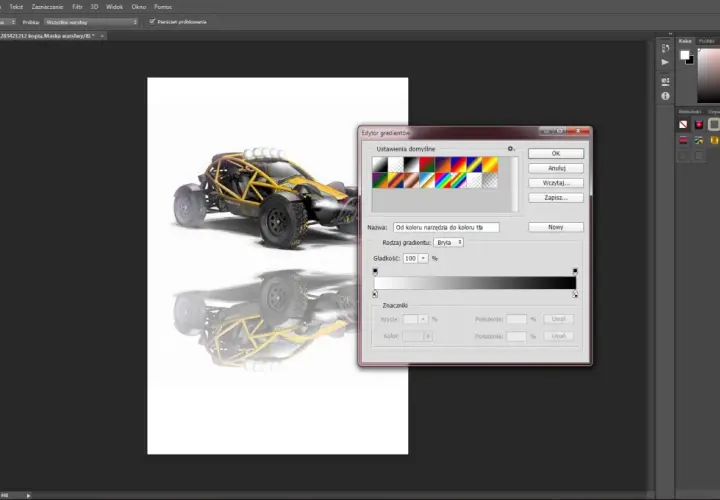The height and width of the screenshot is (500, 720).
Task: Choose the foreground-to-background gradient preset
Action: coord(380,164)
